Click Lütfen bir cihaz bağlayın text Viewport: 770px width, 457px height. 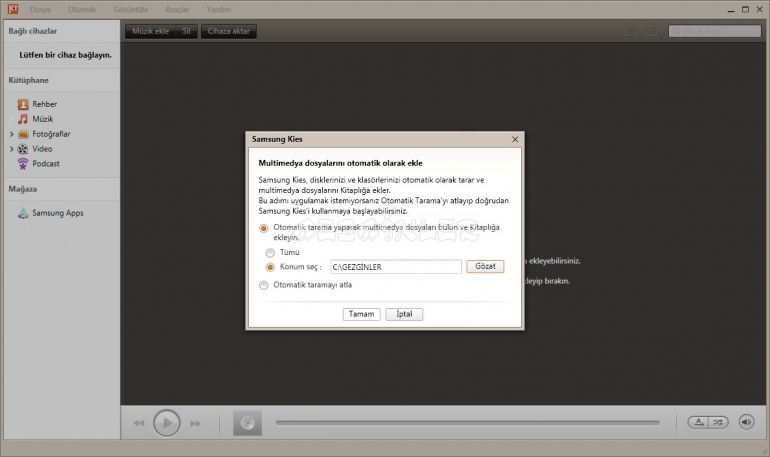(x=65, y=55)
